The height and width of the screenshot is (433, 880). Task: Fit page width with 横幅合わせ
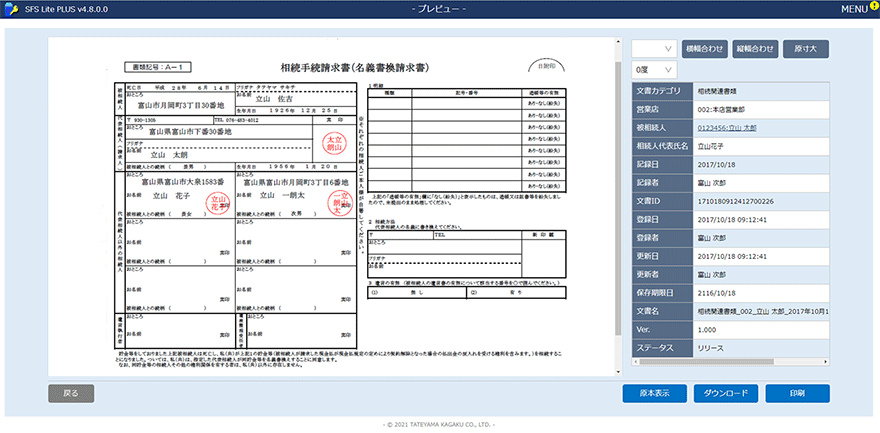[x=704, y=48]
